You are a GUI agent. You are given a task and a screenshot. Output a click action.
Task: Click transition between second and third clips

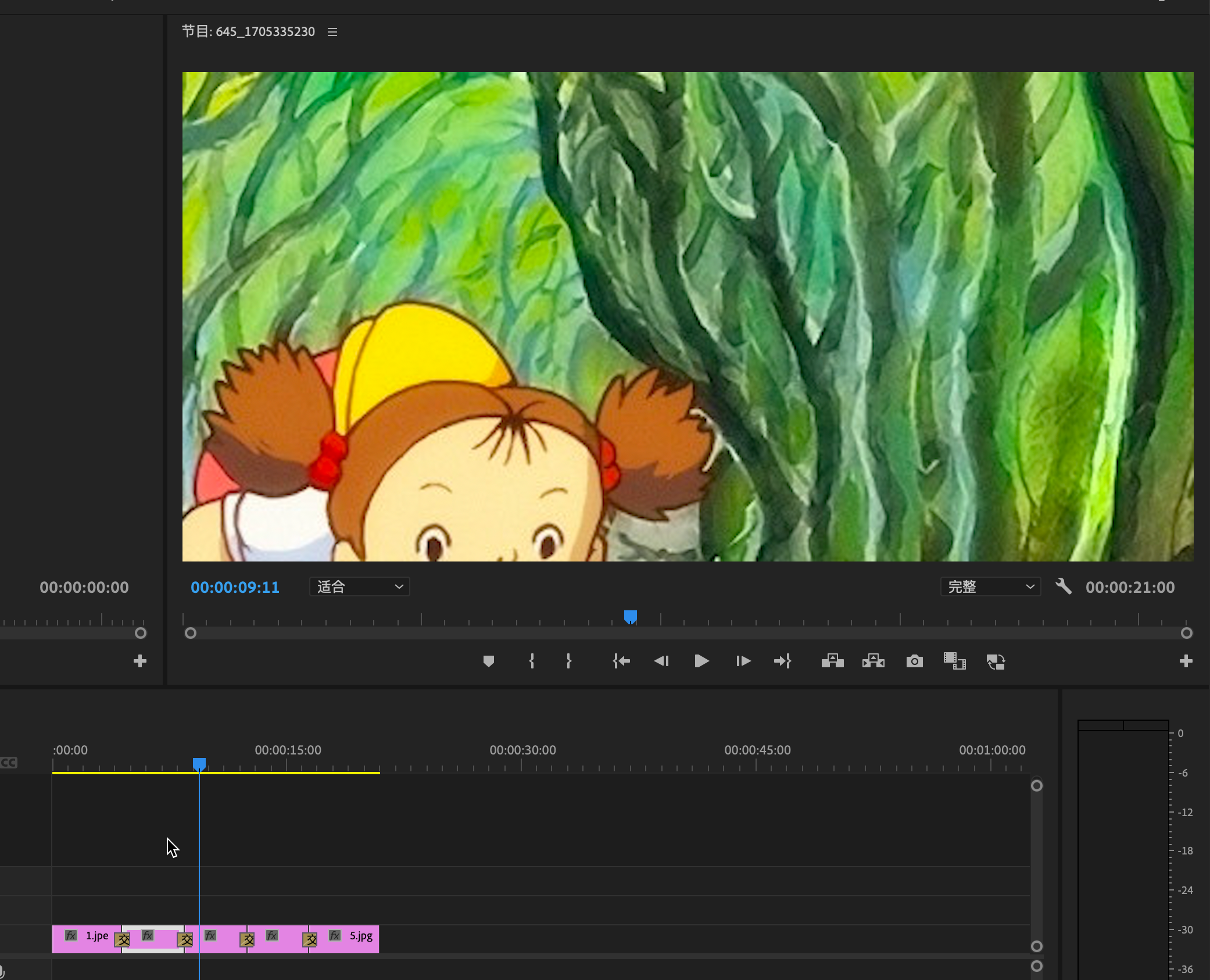[x=185, y=939]
